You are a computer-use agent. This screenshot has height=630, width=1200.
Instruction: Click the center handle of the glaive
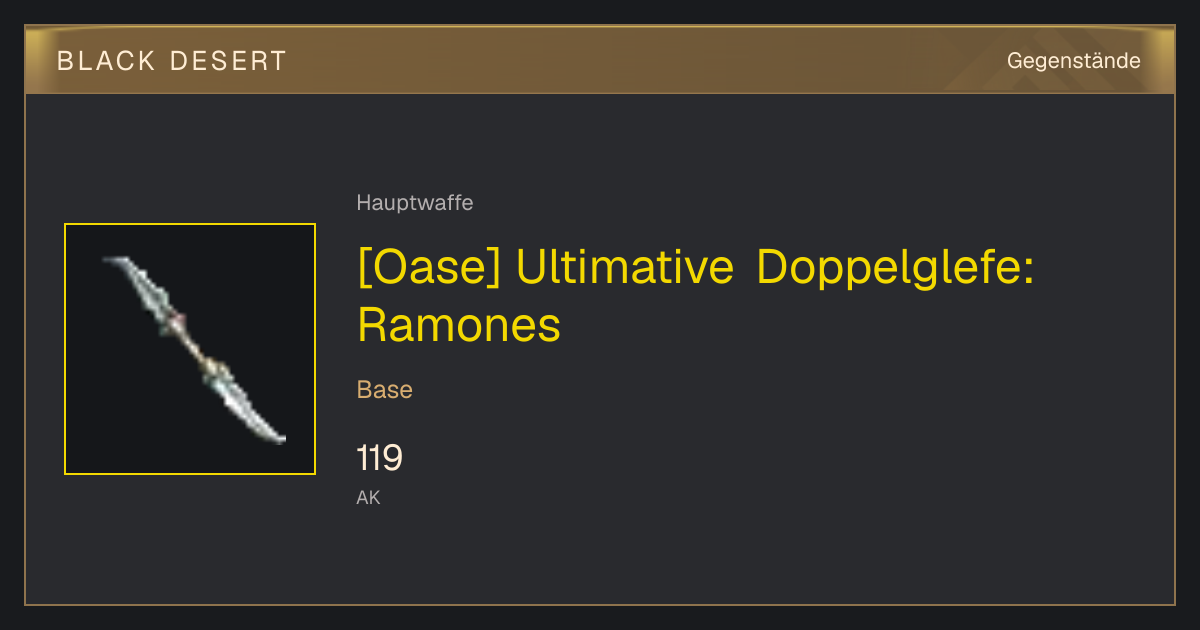194,345
